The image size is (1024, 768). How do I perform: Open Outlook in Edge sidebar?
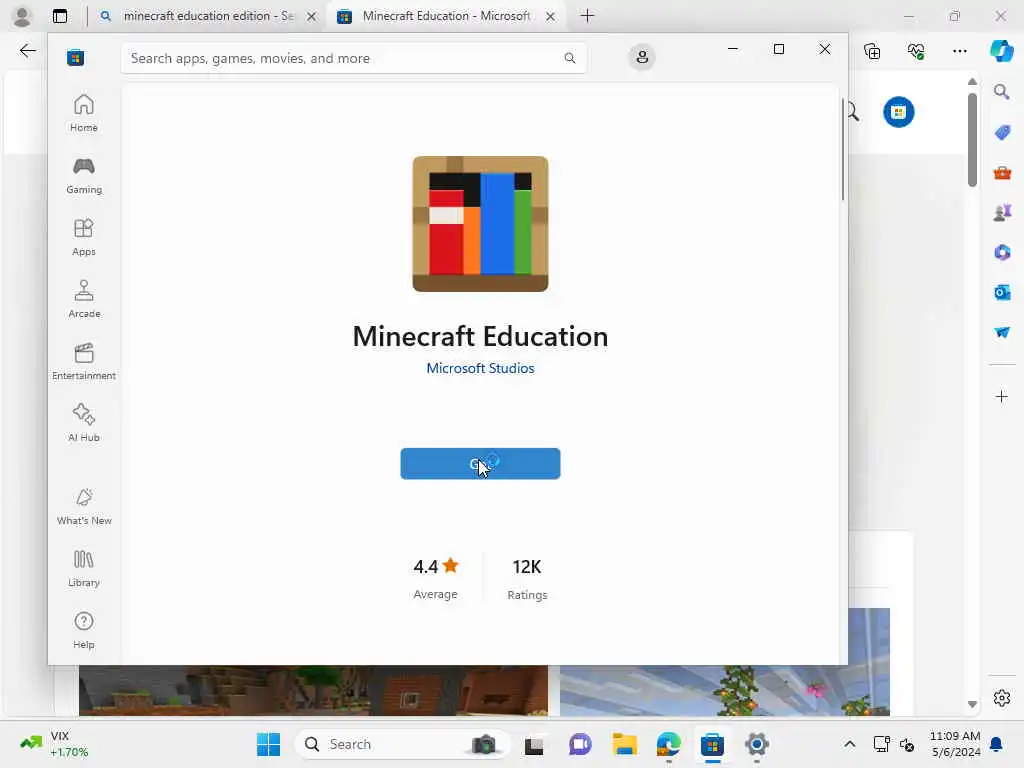tap(1002, 292)
